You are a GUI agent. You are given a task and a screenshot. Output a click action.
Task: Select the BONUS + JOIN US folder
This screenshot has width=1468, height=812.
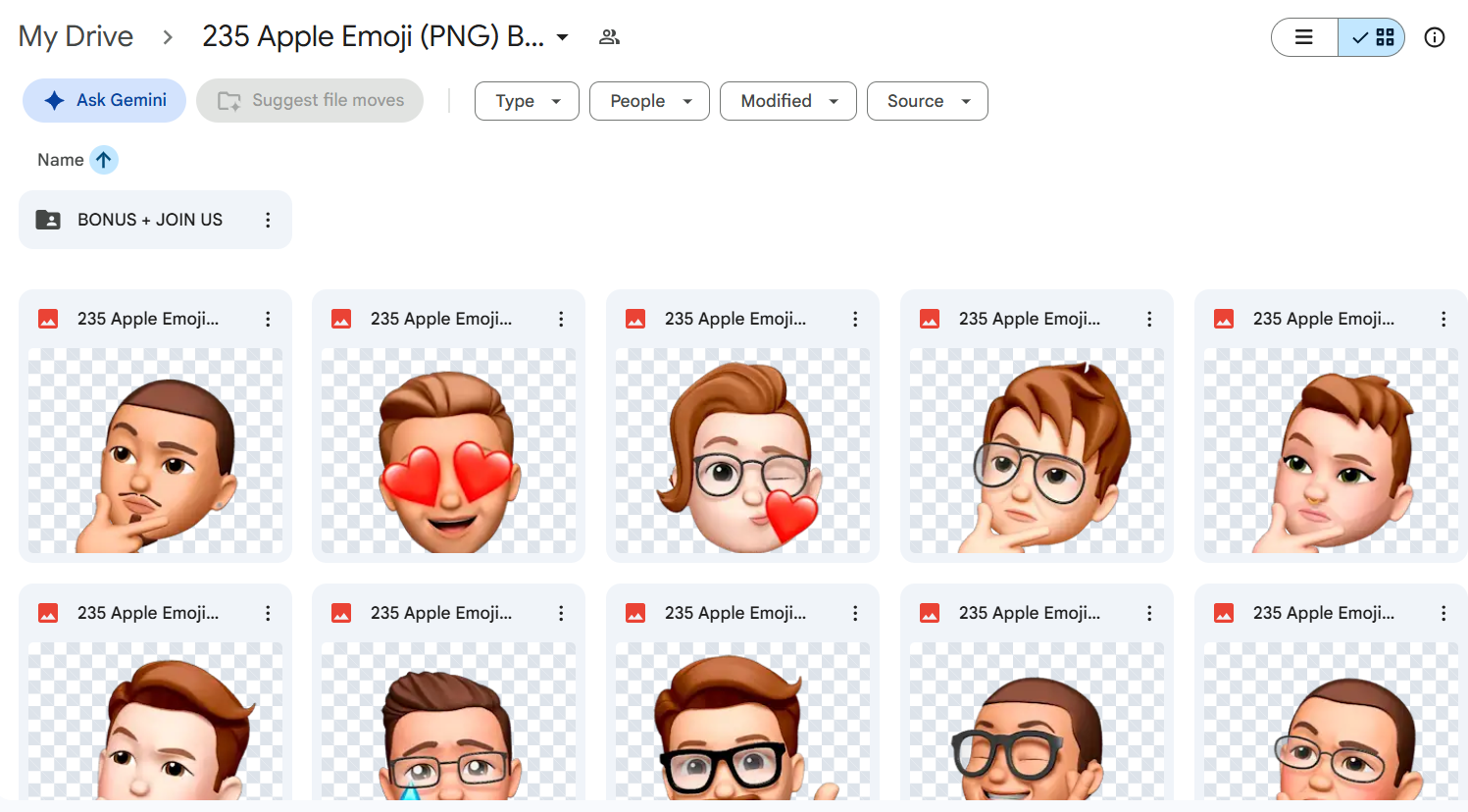point(155,220)
